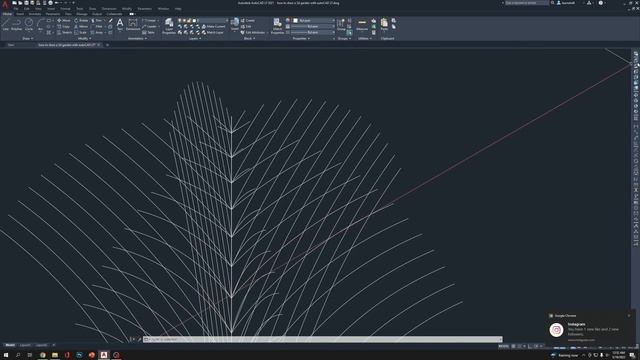Screen dimensions: 640x360
Task: Click Make Current layer button
Action: [x=213, y=27]
